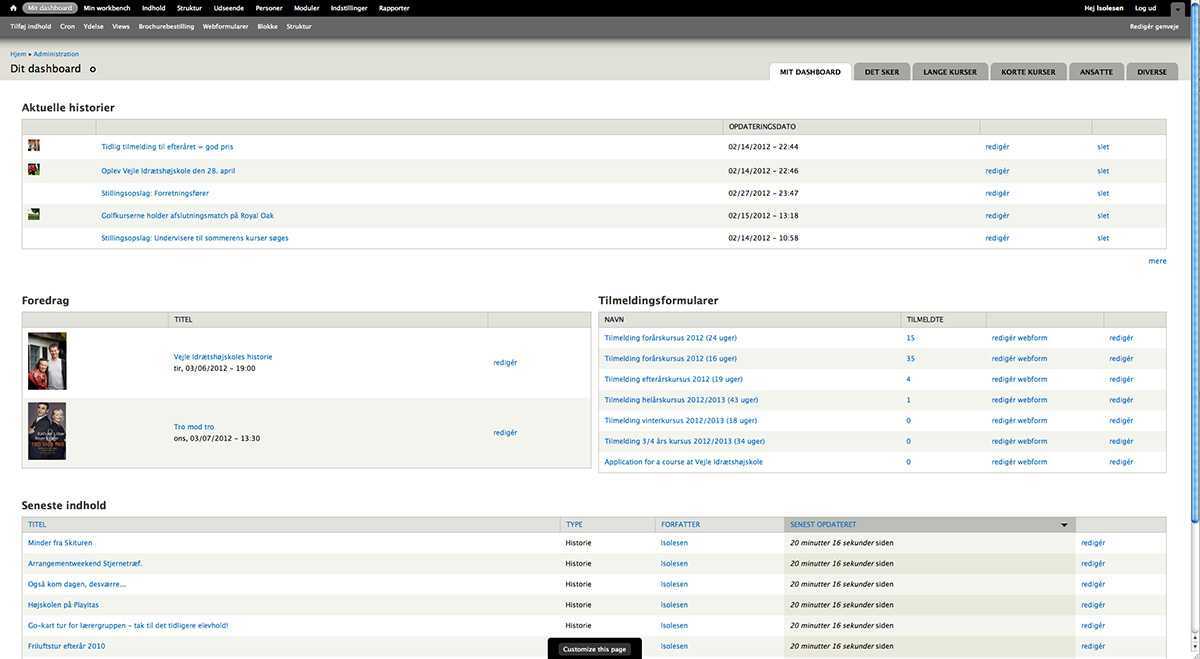Open the Rapporter menu

394,8
